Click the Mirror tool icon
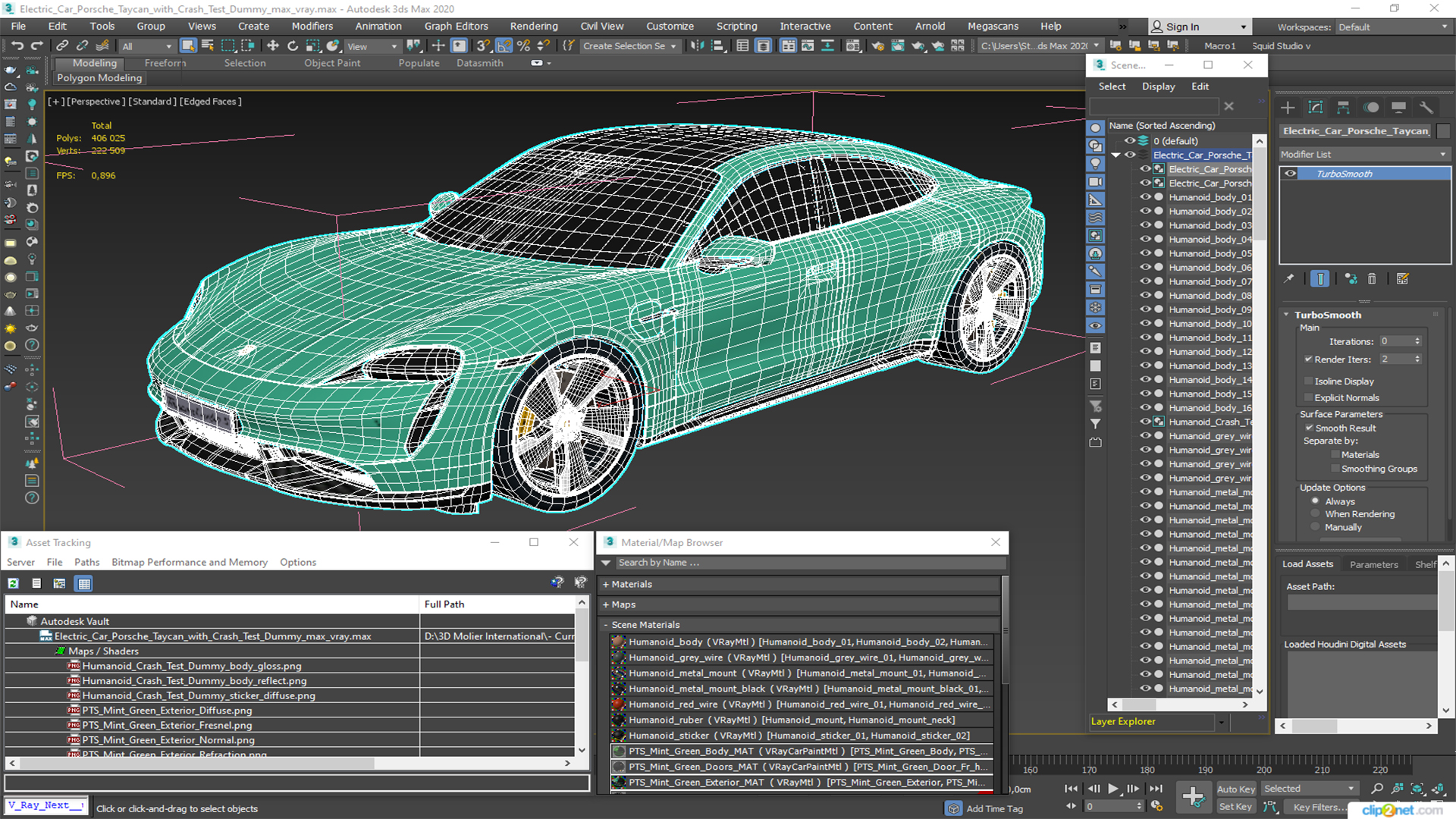 pyautogui.click(x=697, y=45)
